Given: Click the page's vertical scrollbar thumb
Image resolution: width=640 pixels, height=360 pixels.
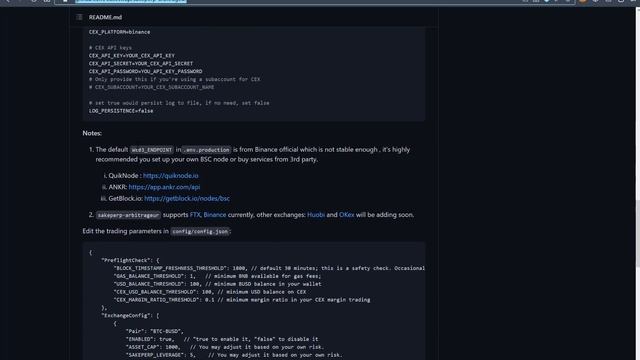Looking at the screenshot, I should pyautogui.click(x=637, y=233).
